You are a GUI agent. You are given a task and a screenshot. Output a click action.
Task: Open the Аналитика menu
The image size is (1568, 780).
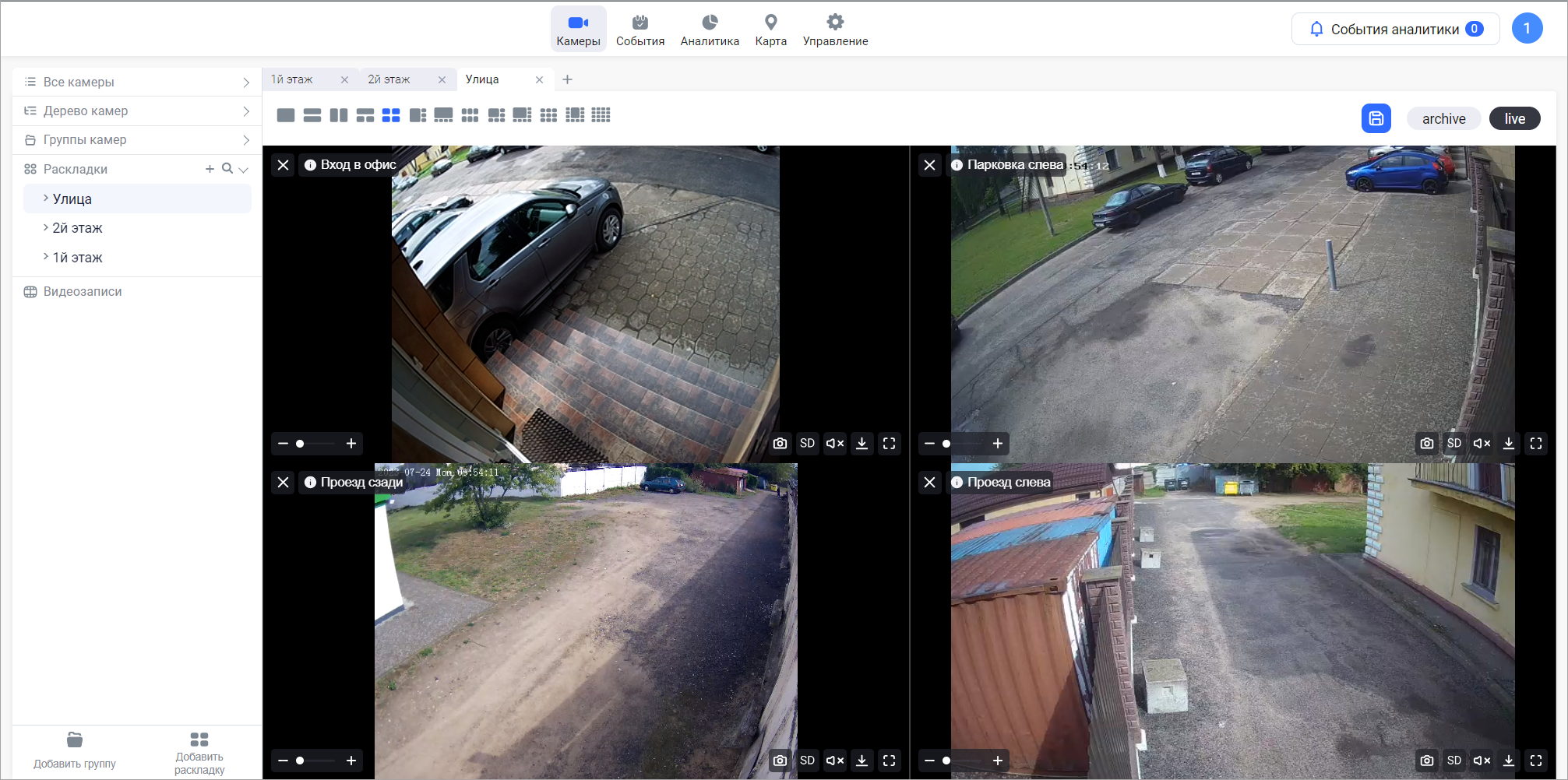[x=709, y=30]
